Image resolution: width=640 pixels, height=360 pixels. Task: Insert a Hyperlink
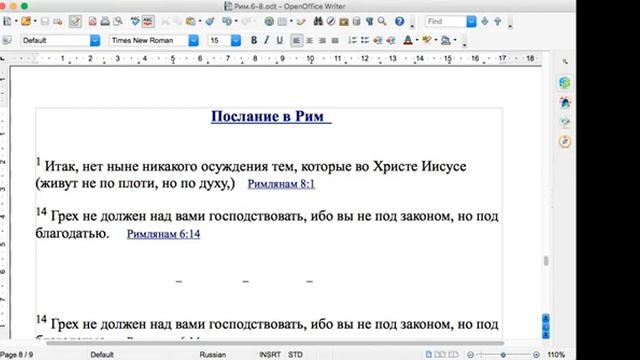click(x=269, y=21)
